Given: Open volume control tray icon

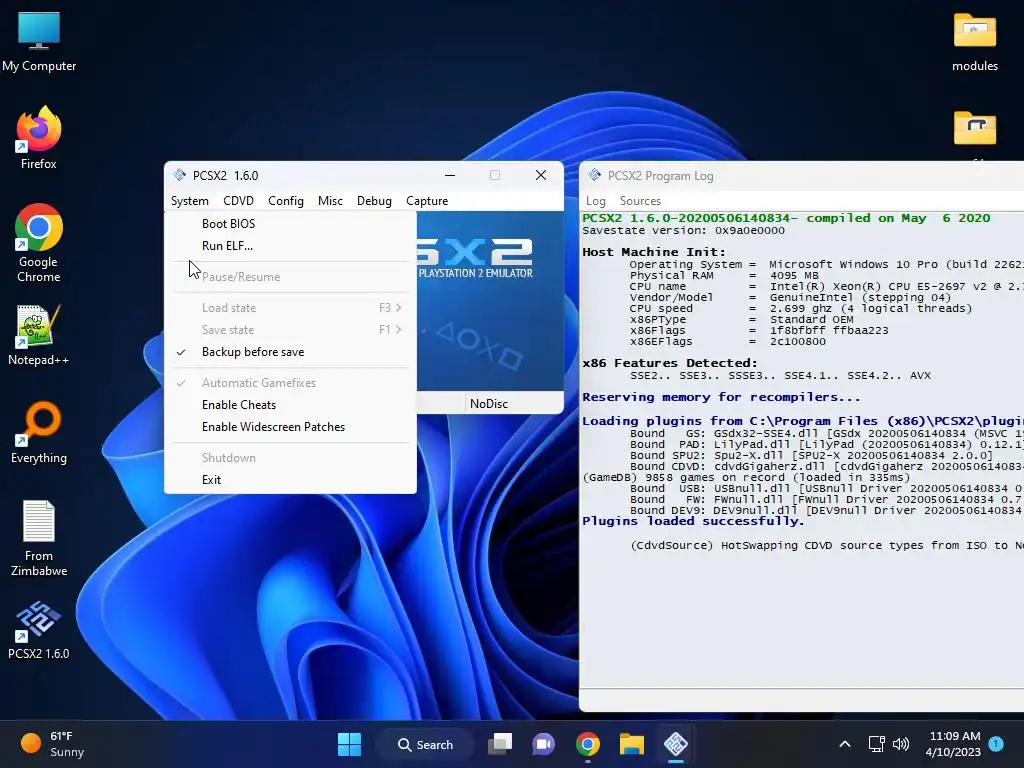Looking at the screenshot, I should [901, 744].
